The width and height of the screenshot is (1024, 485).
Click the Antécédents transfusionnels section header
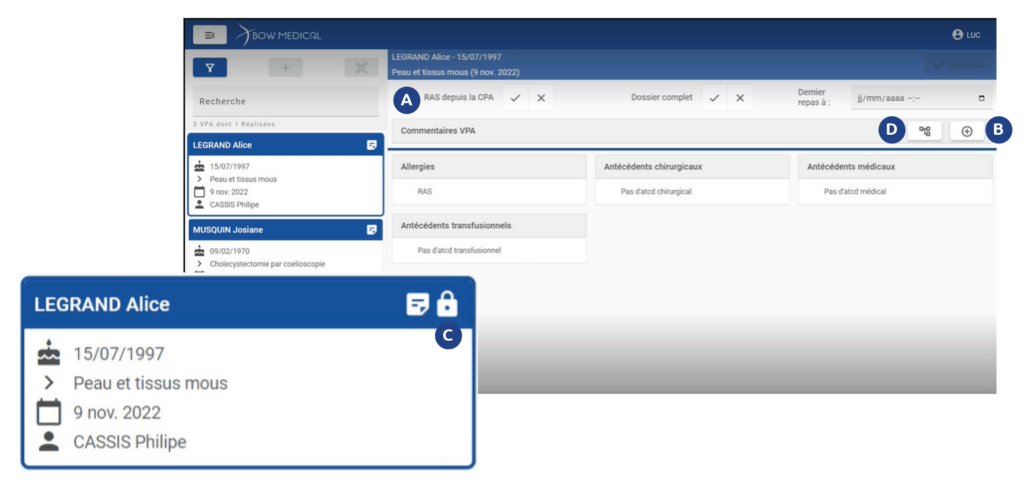[x=488, y=226]
